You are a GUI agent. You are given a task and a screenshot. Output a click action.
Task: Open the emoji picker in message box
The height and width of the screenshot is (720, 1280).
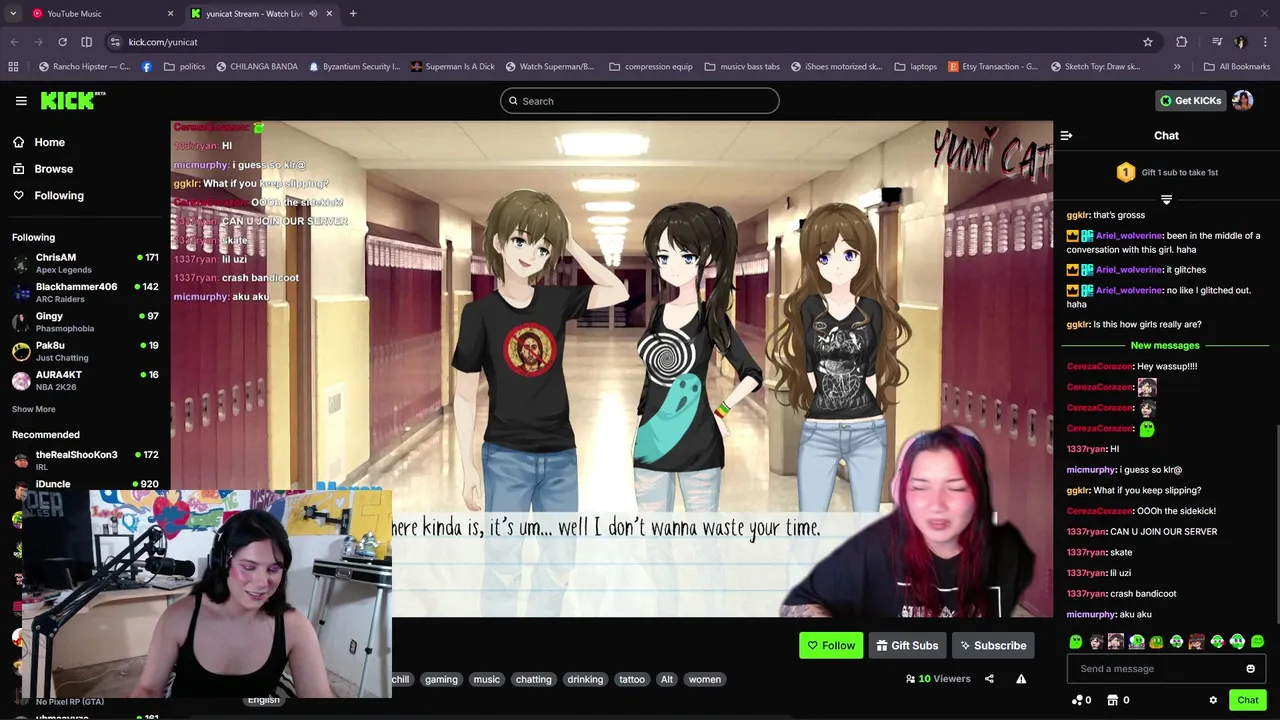click(x=1250, y=669)
